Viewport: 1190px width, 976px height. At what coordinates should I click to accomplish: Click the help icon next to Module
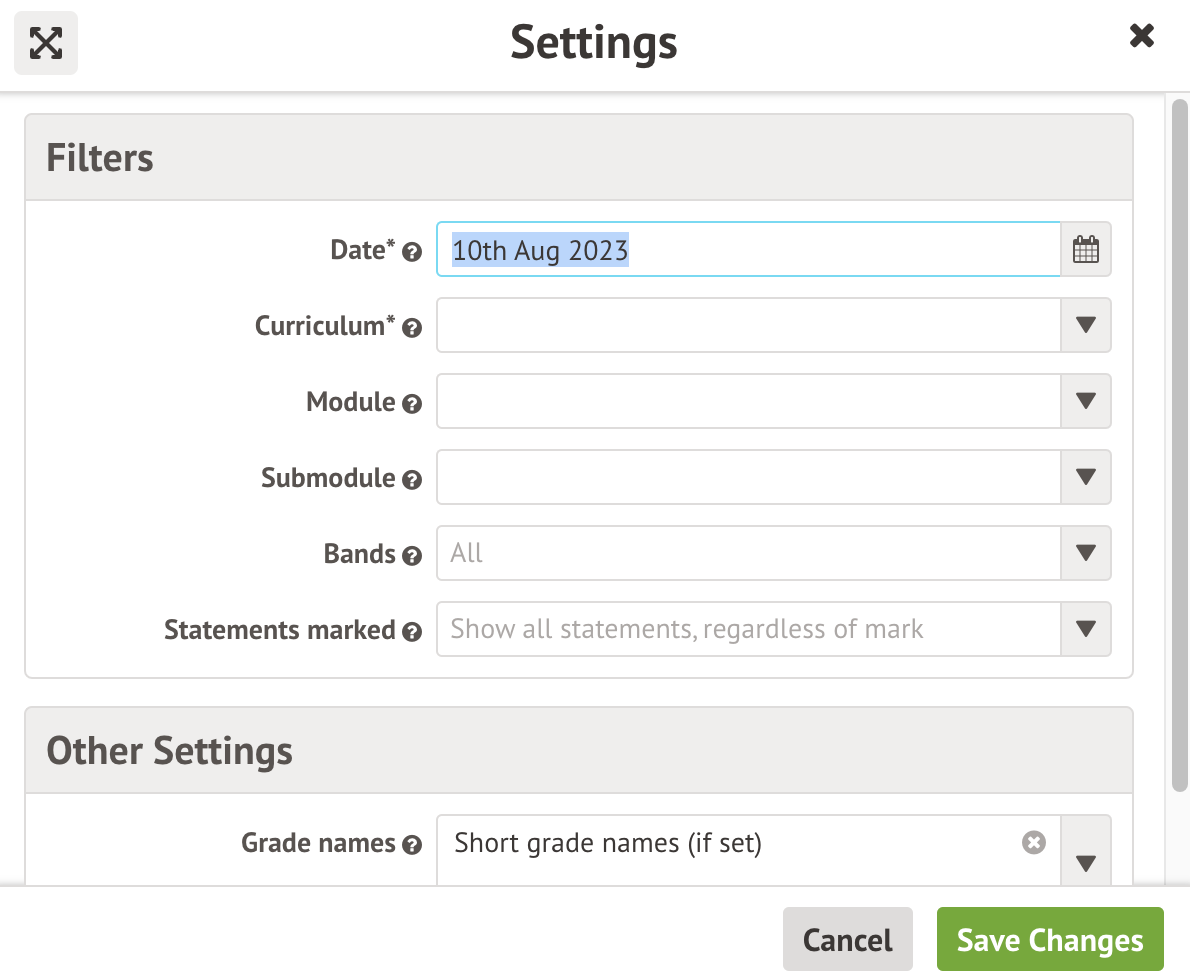(412, 404)
